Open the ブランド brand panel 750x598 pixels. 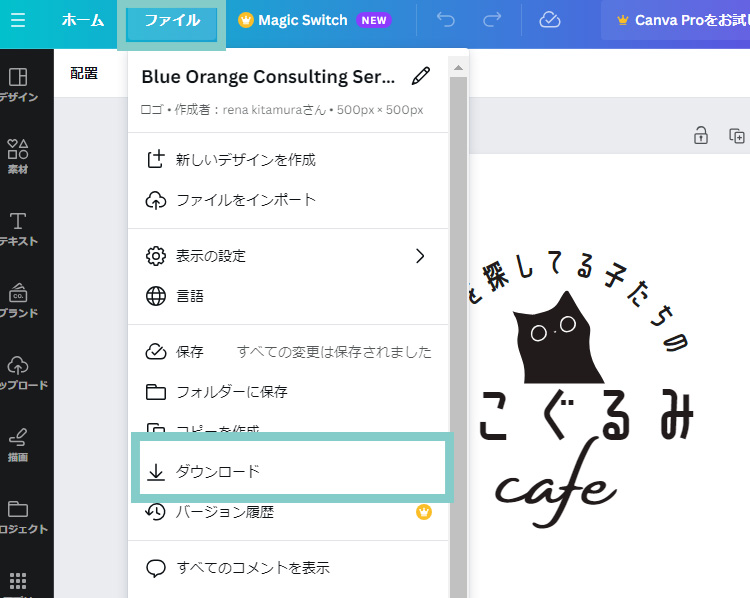(x=18, y=300)
